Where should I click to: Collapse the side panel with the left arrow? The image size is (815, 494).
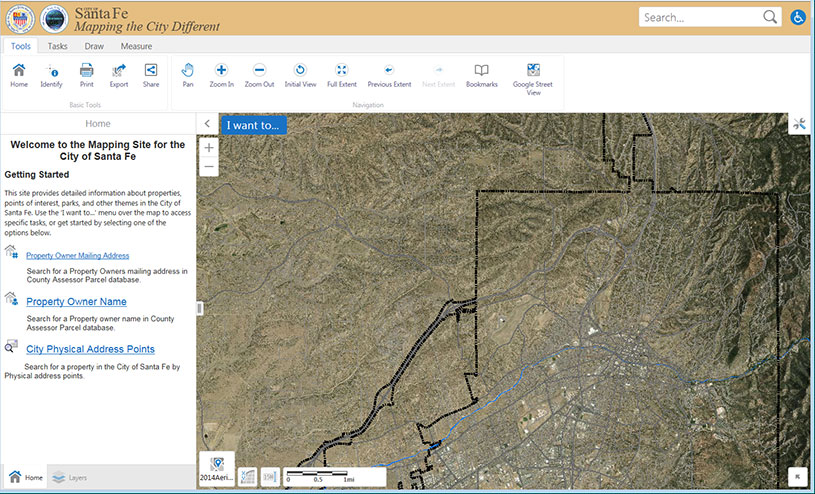pyautogui.click(x=207, y=124)
